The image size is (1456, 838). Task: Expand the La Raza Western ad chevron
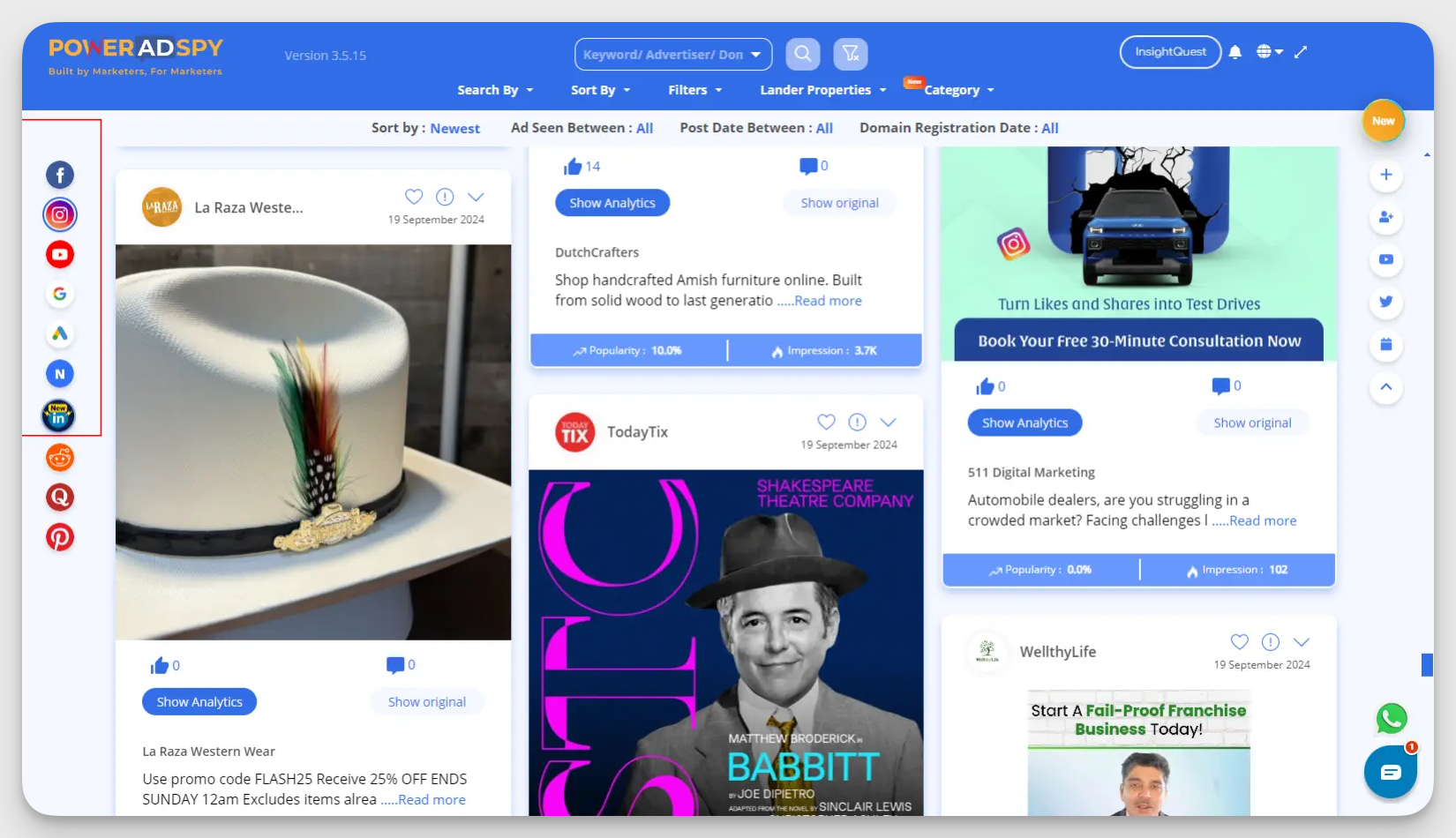(x=476, y=197)
